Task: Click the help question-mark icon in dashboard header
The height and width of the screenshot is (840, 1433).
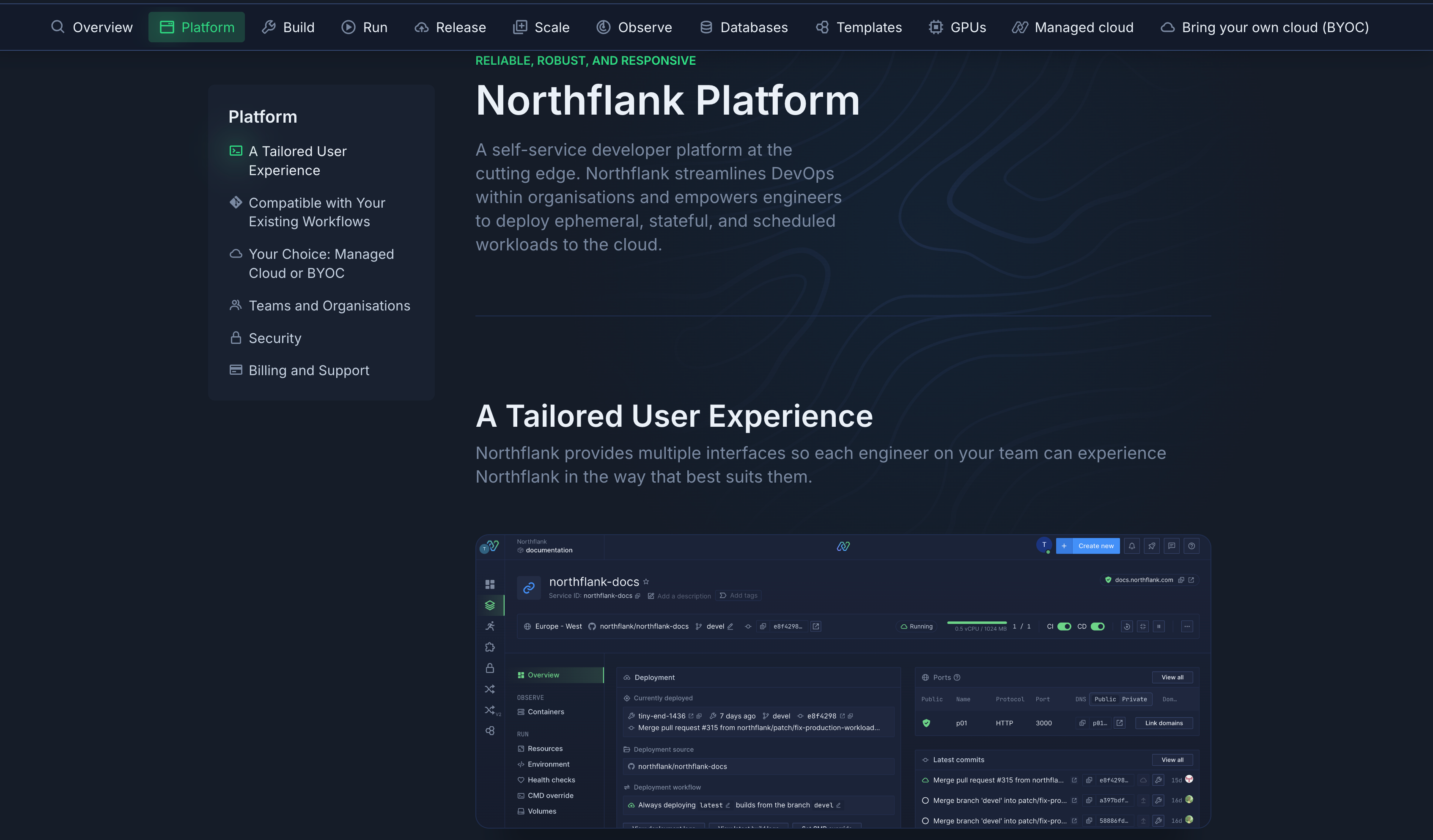Action: pos(1191,545)
